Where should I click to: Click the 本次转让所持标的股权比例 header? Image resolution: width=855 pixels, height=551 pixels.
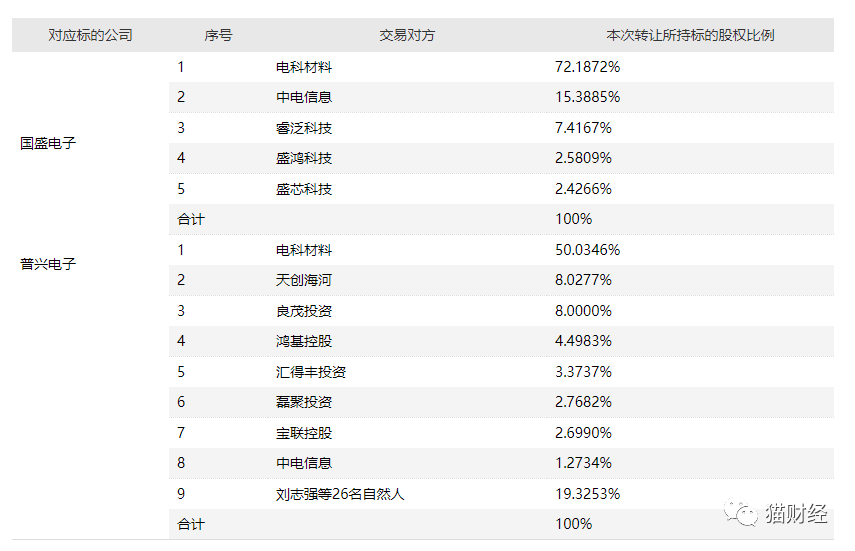click(x=690, y=35)
